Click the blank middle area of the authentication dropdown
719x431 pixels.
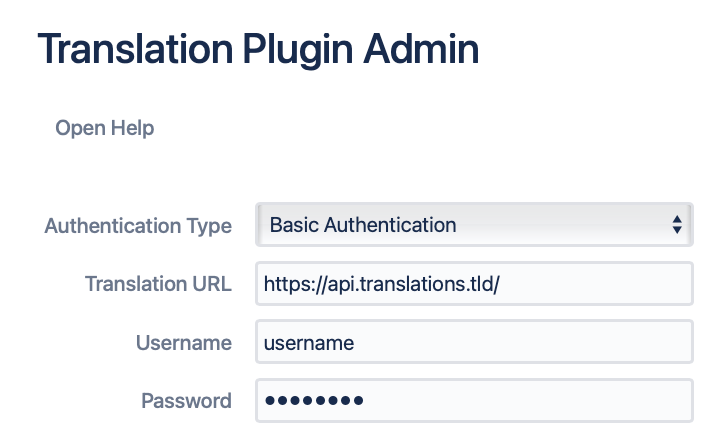[560, 225]
